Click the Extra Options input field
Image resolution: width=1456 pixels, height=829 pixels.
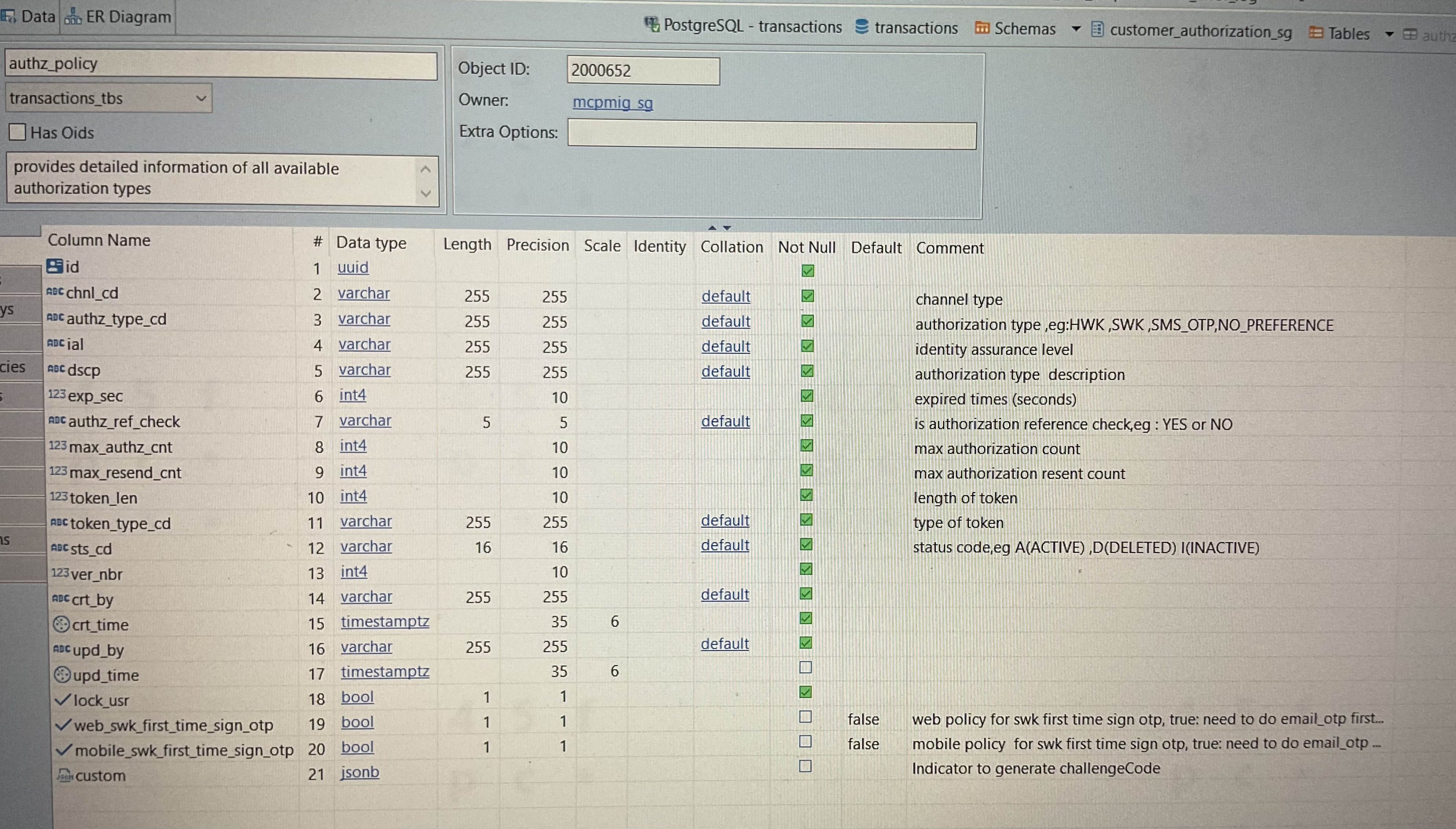(771, 135)
